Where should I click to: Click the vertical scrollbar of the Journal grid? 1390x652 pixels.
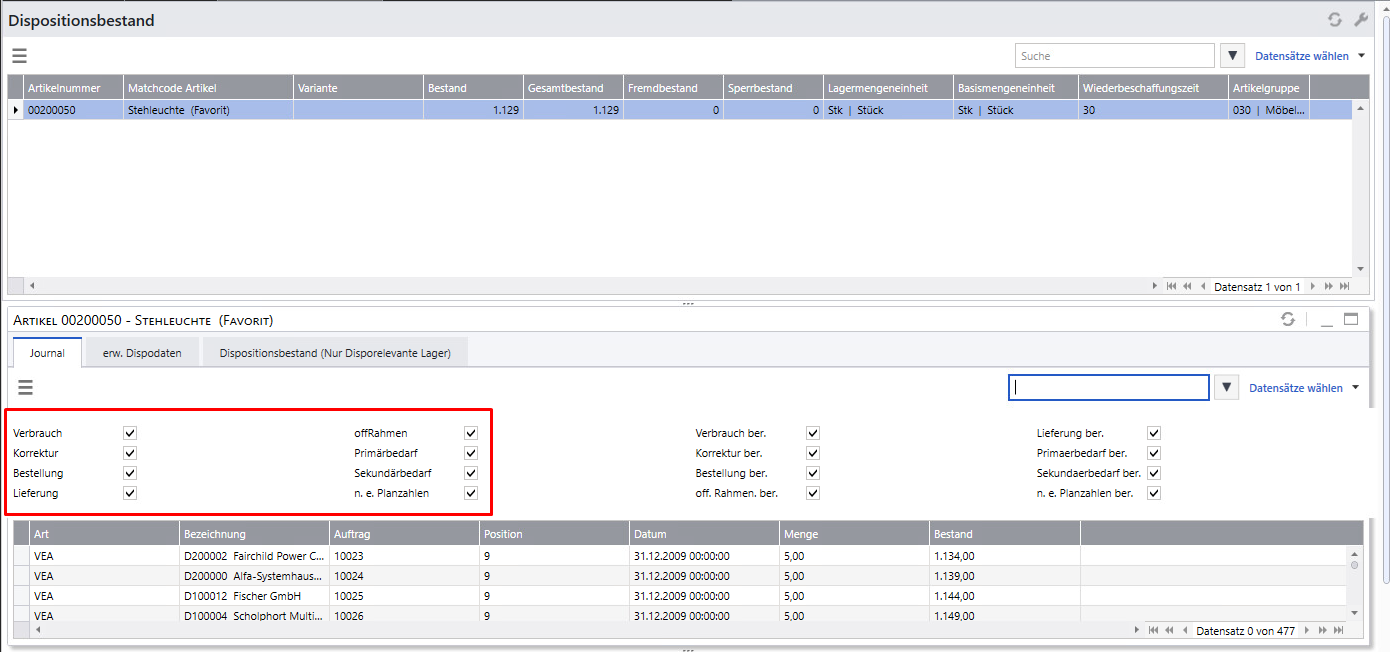(x=1355, y=585)
